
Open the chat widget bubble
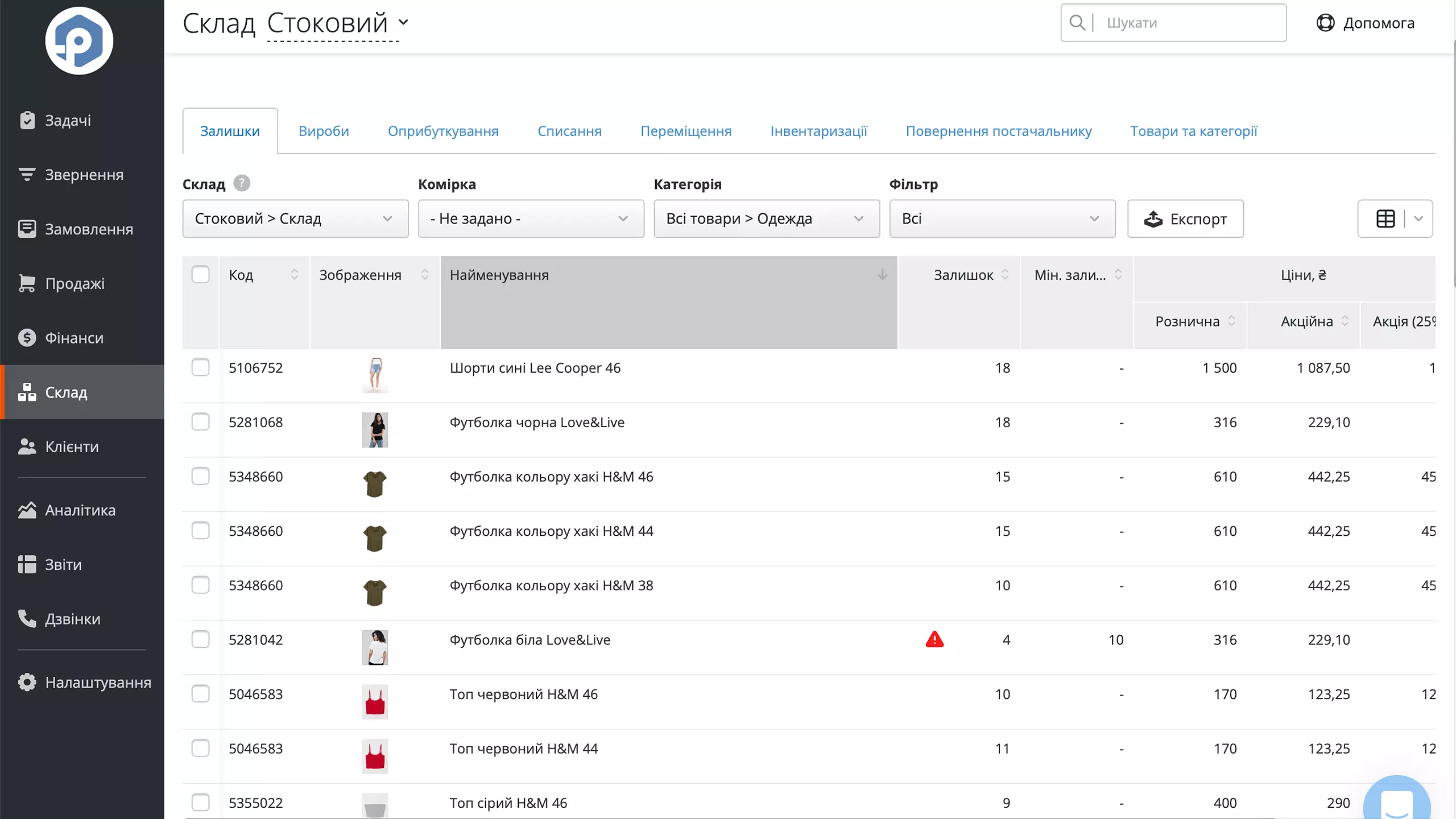pos(1396,803)
